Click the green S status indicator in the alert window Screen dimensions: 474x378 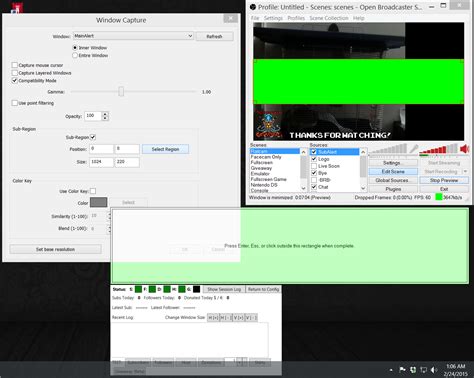(138, 289)
